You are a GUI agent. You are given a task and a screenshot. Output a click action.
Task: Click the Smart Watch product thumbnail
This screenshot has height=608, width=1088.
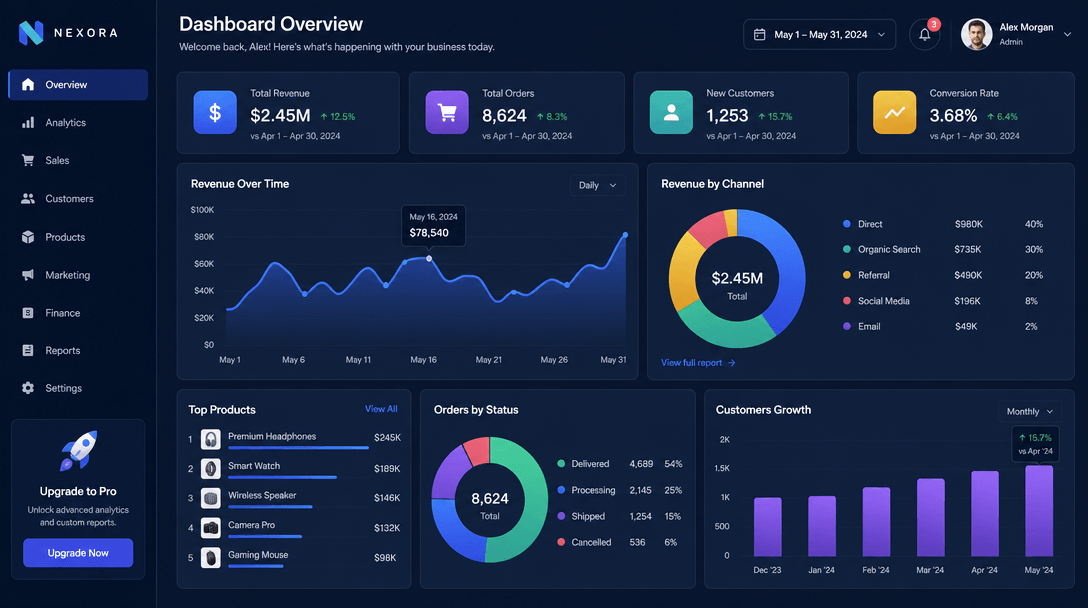coord(211,468)
